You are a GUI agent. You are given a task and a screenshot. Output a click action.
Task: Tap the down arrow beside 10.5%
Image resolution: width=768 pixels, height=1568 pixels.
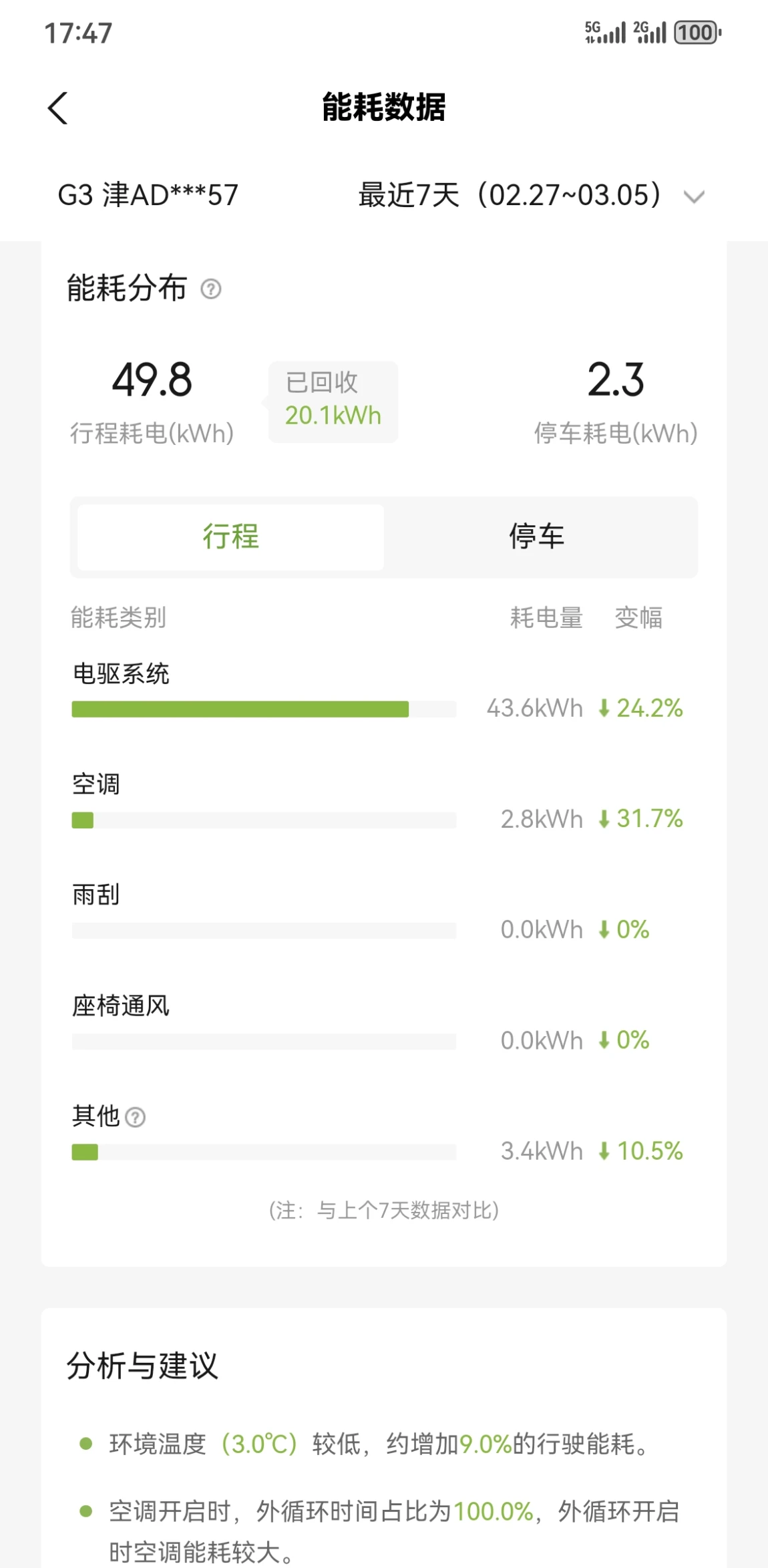604,1151
